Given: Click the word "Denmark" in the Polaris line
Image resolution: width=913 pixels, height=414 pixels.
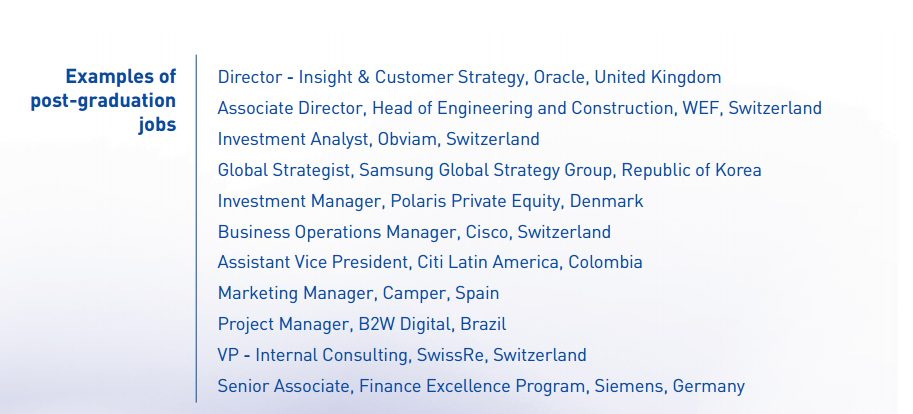Looking at the screenshot, I should (606, 201).
